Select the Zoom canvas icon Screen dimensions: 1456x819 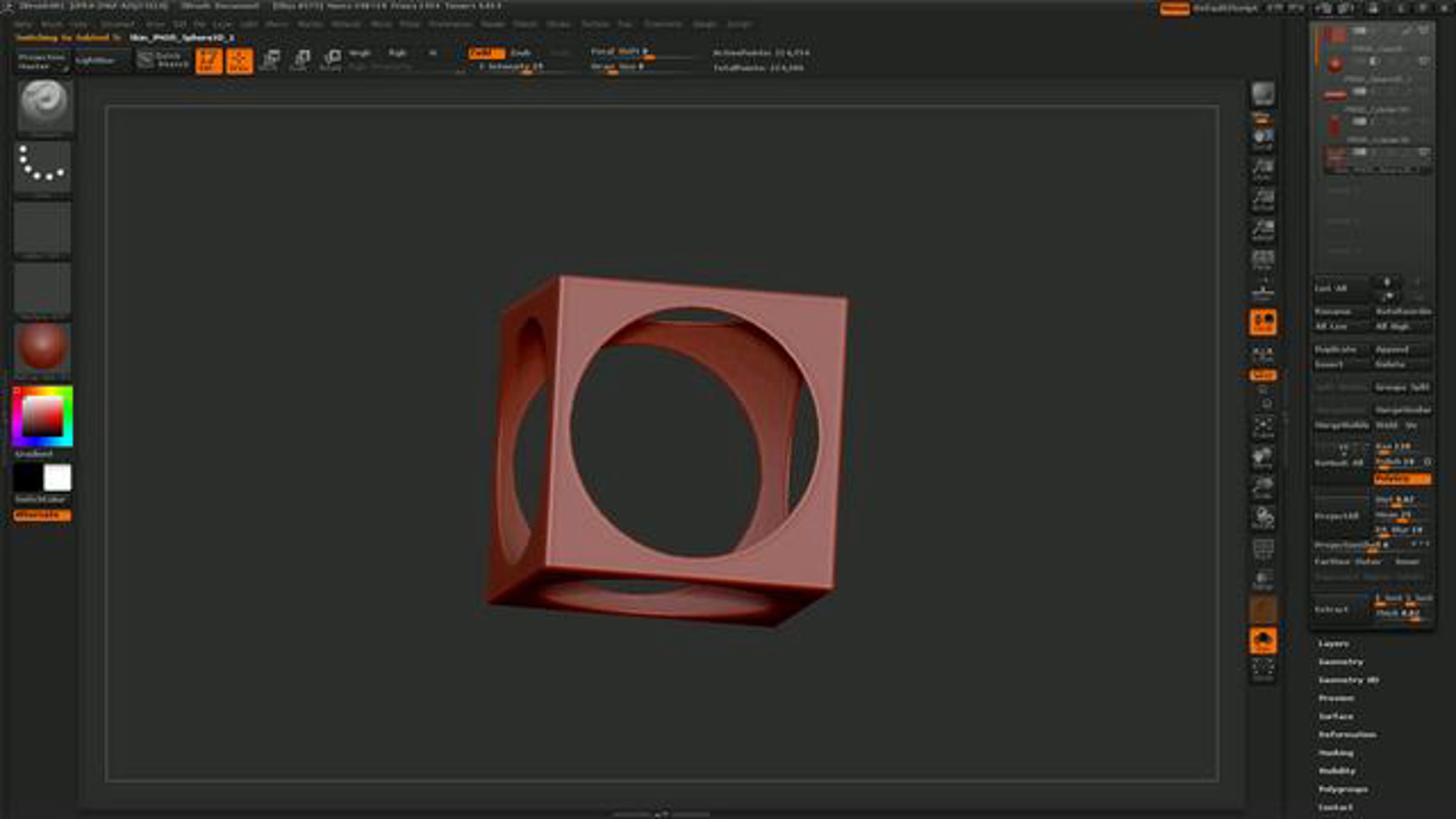(x=1263, y=169)
